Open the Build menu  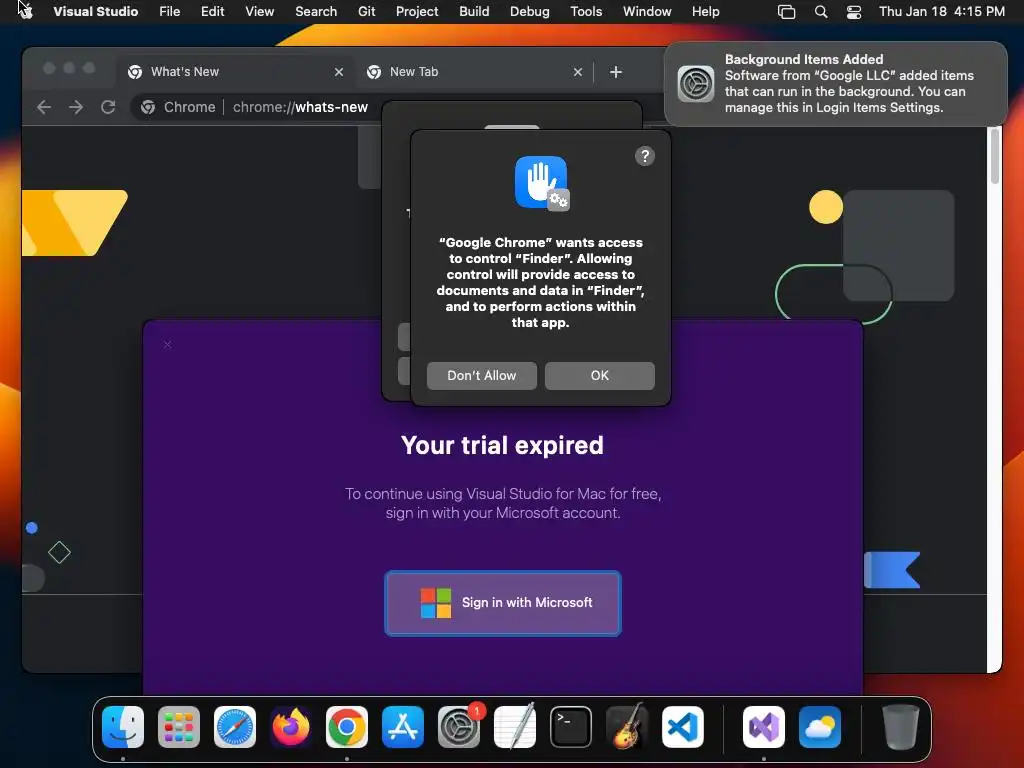[x=474, y=12]
